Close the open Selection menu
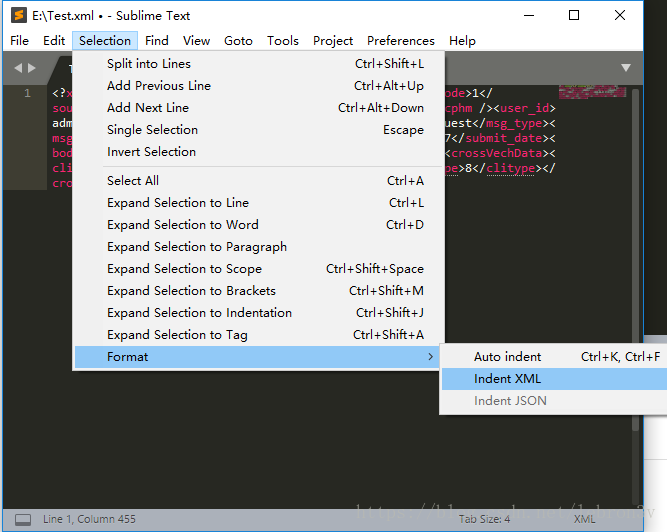 click(x=105, y=41)
